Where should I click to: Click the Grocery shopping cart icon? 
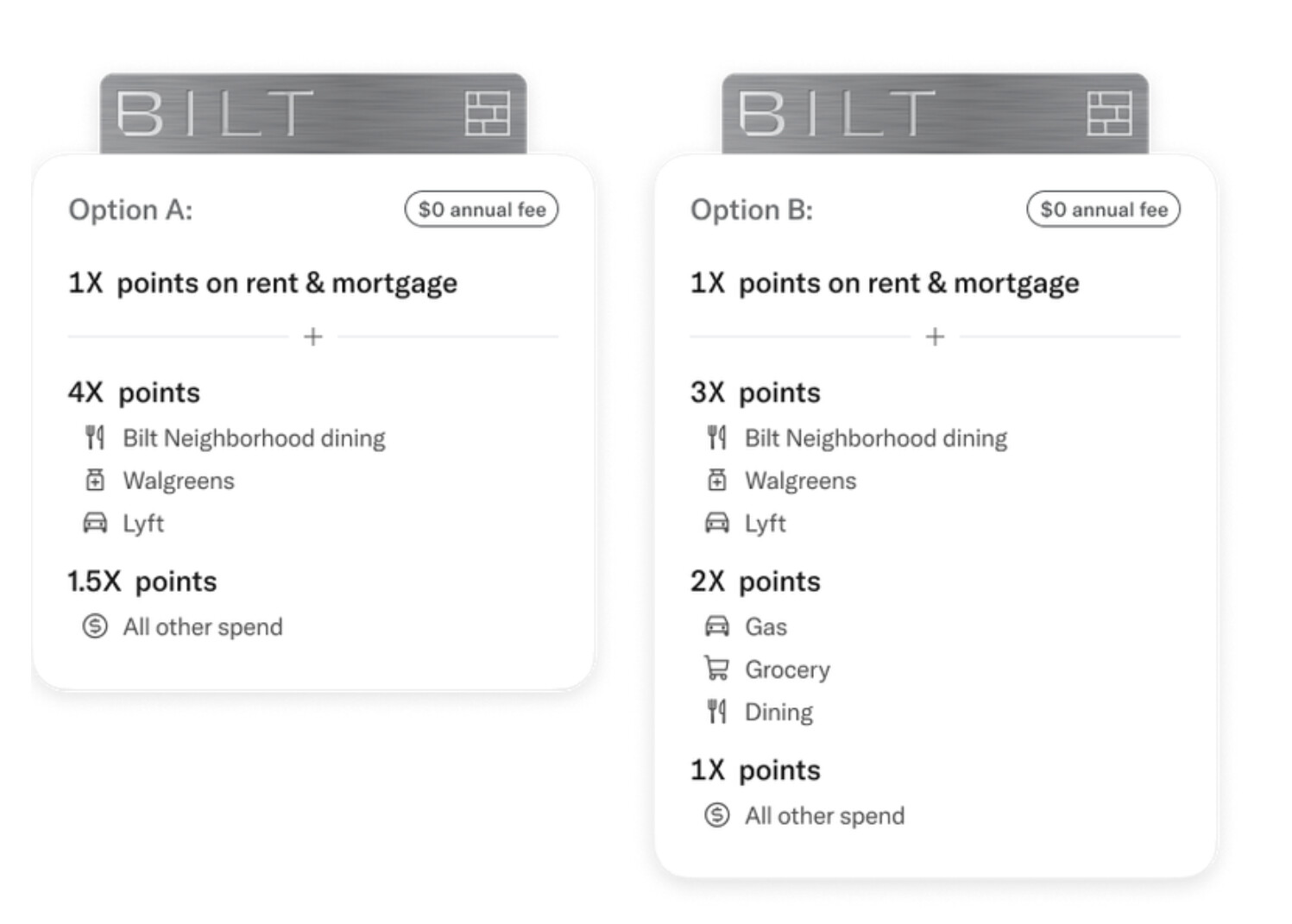(x=716, y=669)
